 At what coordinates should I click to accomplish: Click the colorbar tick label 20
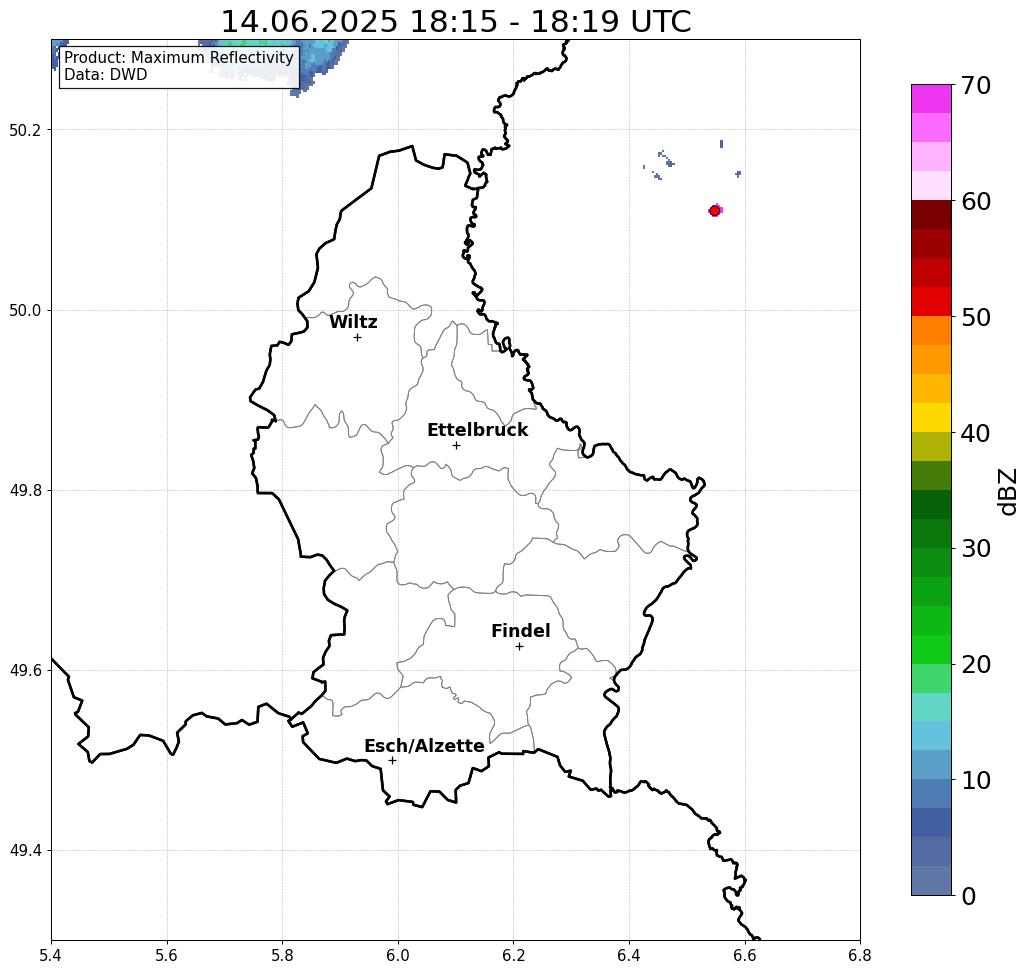click(976, 664)
